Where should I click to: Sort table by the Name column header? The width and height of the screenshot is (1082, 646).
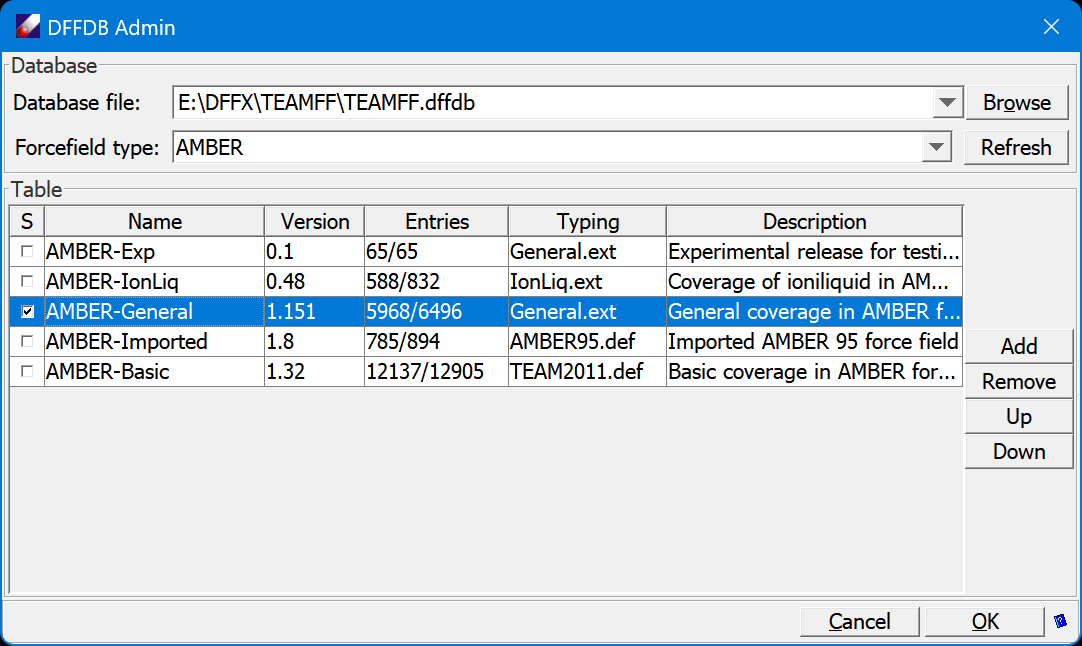point(155,222)
